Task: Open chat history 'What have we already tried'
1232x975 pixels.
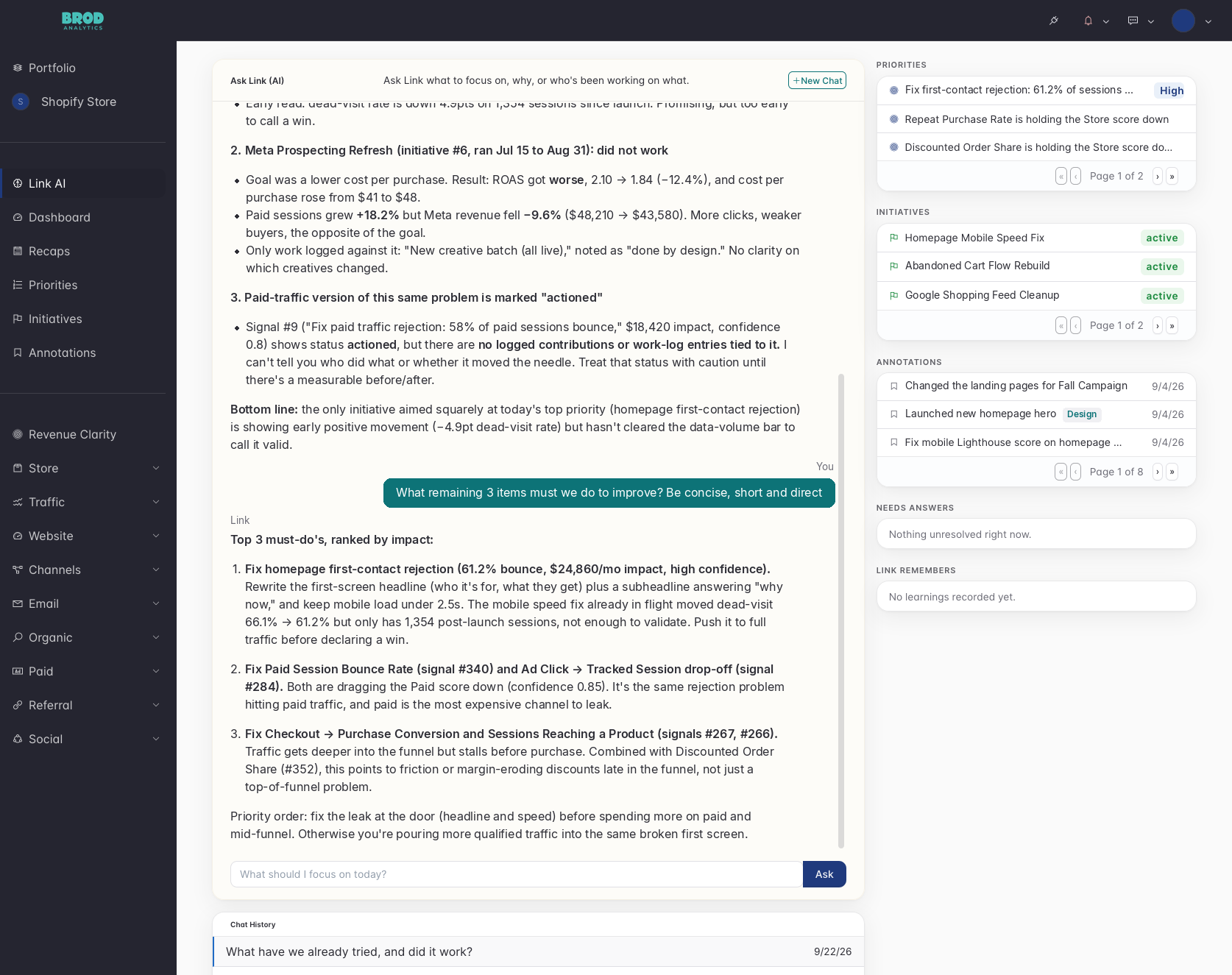Action: (x=539, y=951)
